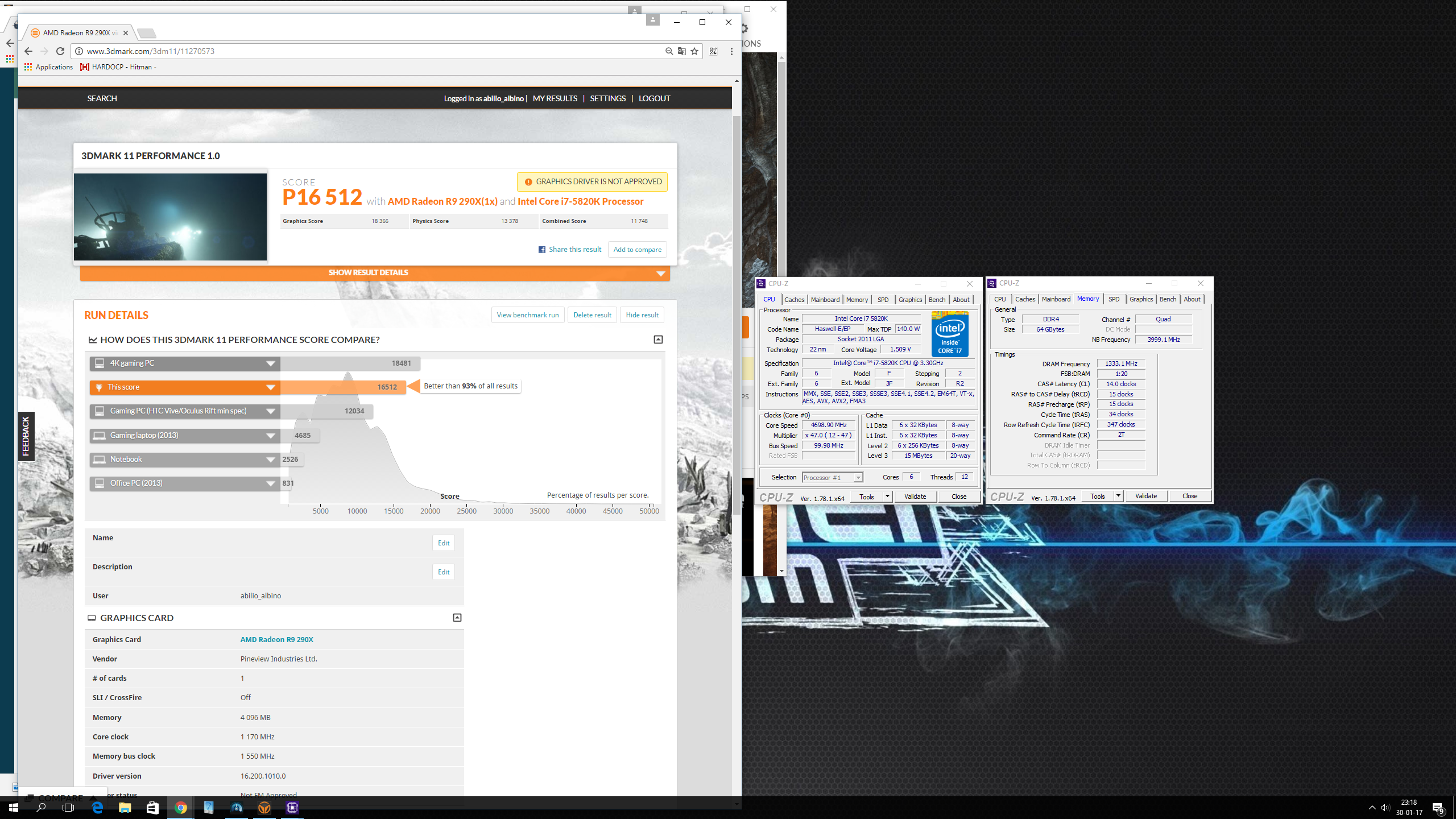Open the Processor #1 selection combo box
The height and width of the screenshot is (819, 1456).
[832, 478]
